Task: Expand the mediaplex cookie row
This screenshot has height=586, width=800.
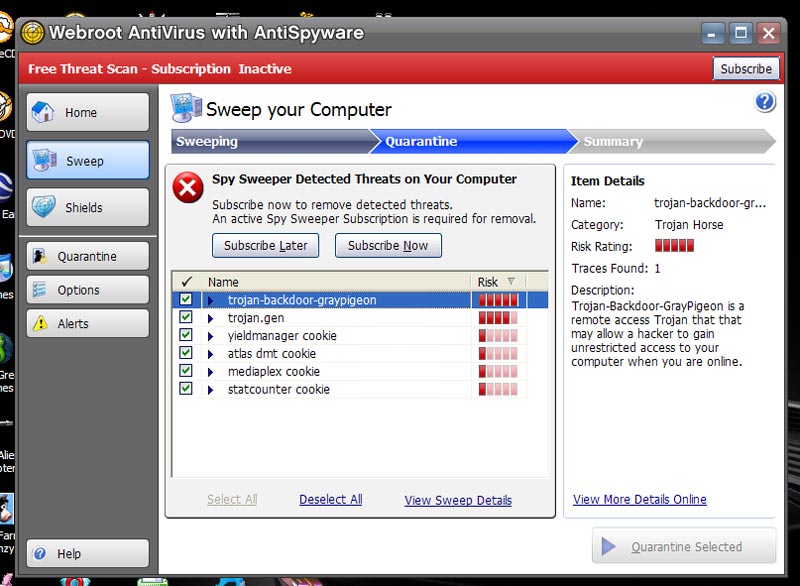Action: [210, 372]
